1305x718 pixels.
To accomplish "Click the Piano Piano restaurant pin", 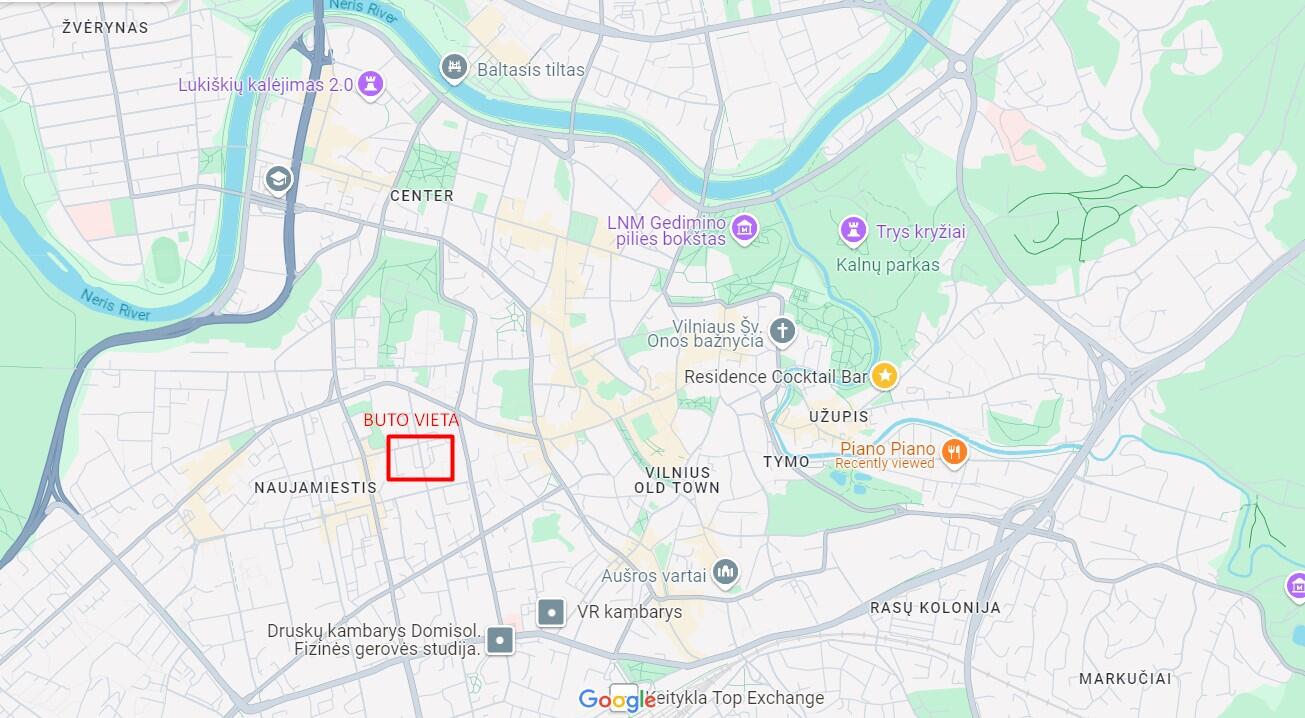I will tap(955, 451).
